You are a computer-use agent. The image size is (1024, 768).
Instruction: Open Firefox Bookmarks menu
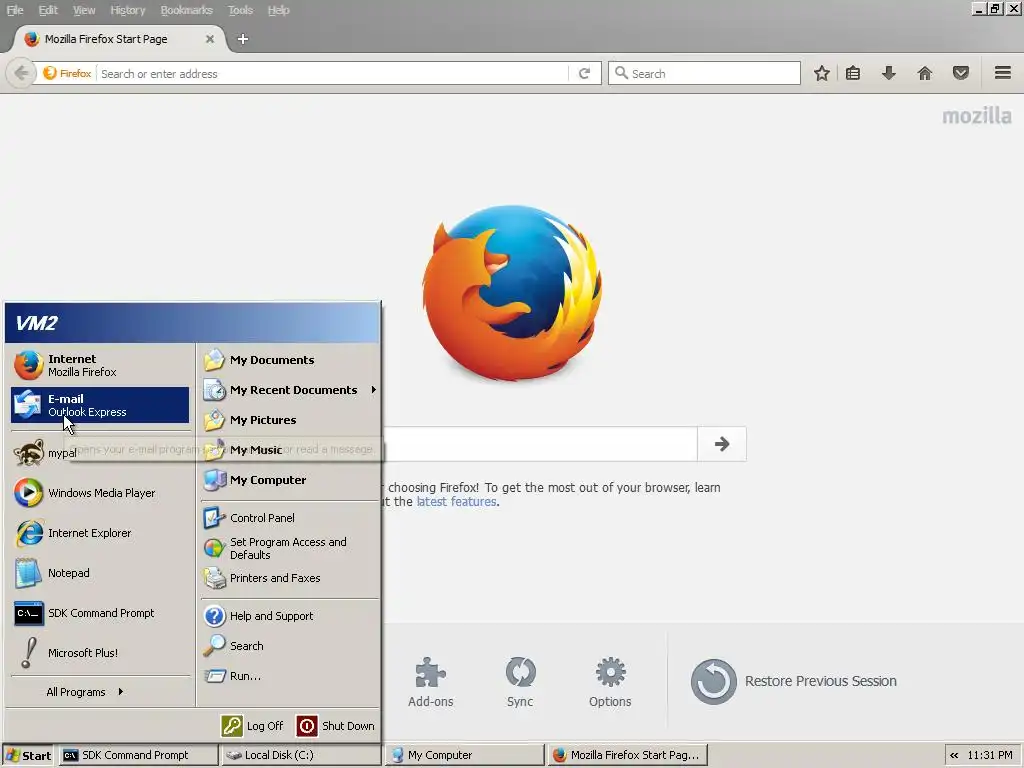point(186,10)
